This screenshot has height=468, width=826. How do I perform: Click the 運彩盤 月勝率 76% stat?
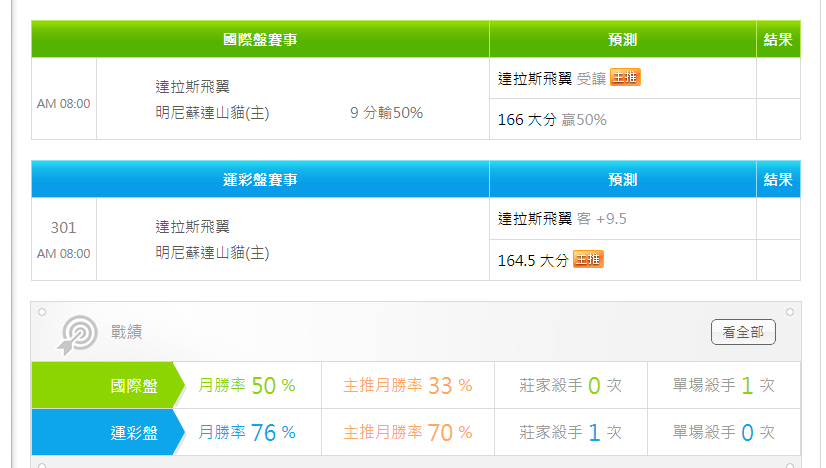click(247, 433)
